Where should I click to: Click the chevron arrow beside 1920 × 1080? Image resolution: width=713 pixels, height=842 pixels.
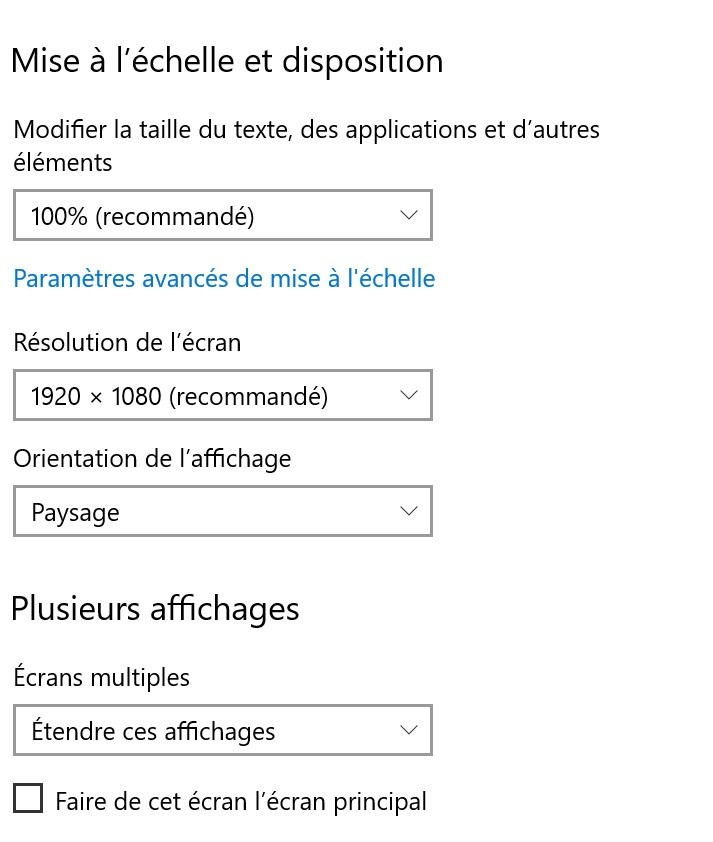(408, 395)
